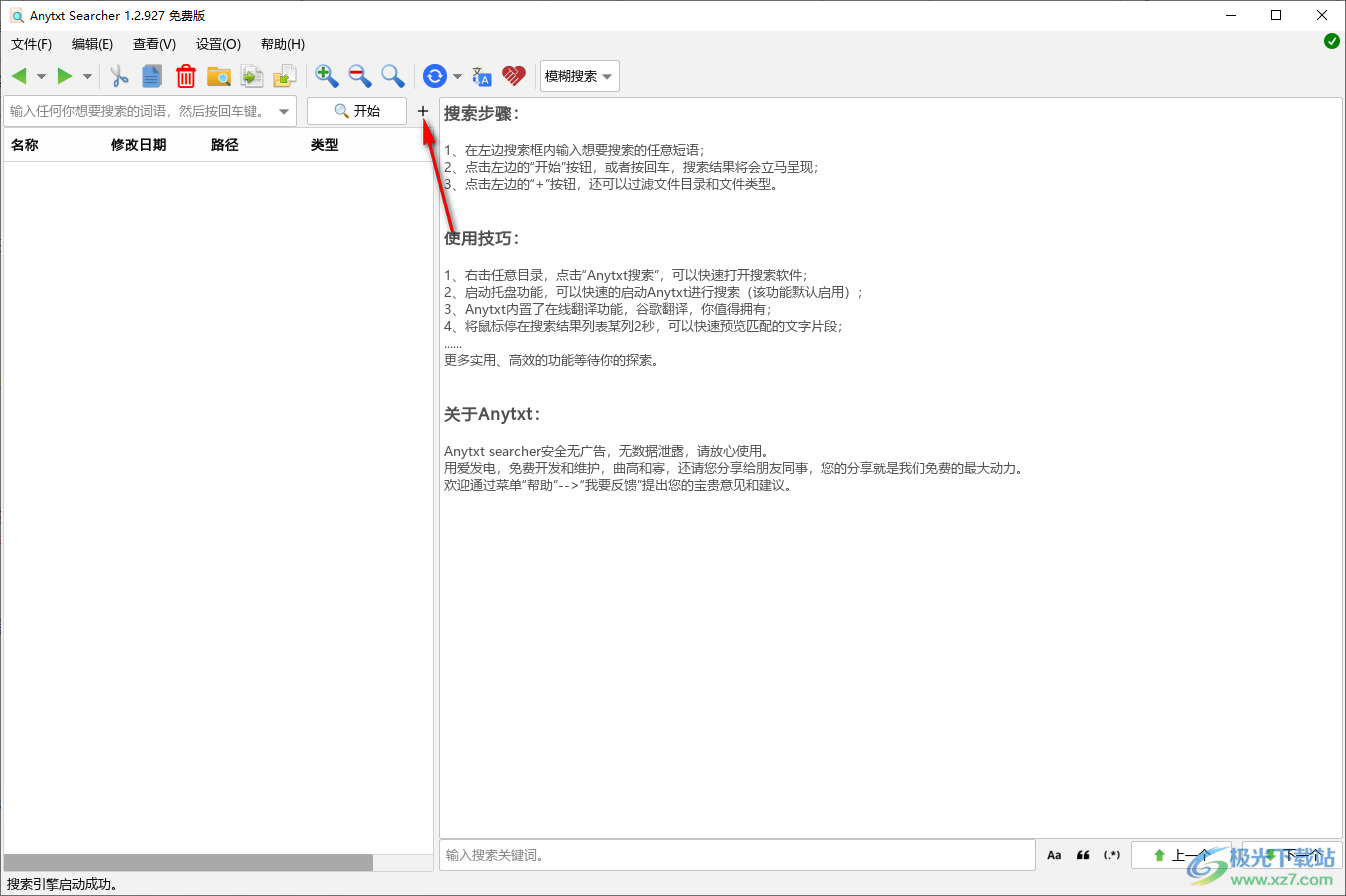Click the results list horizontal scrollbar
The image size is (1346, 896).
[x=188, y=862]
